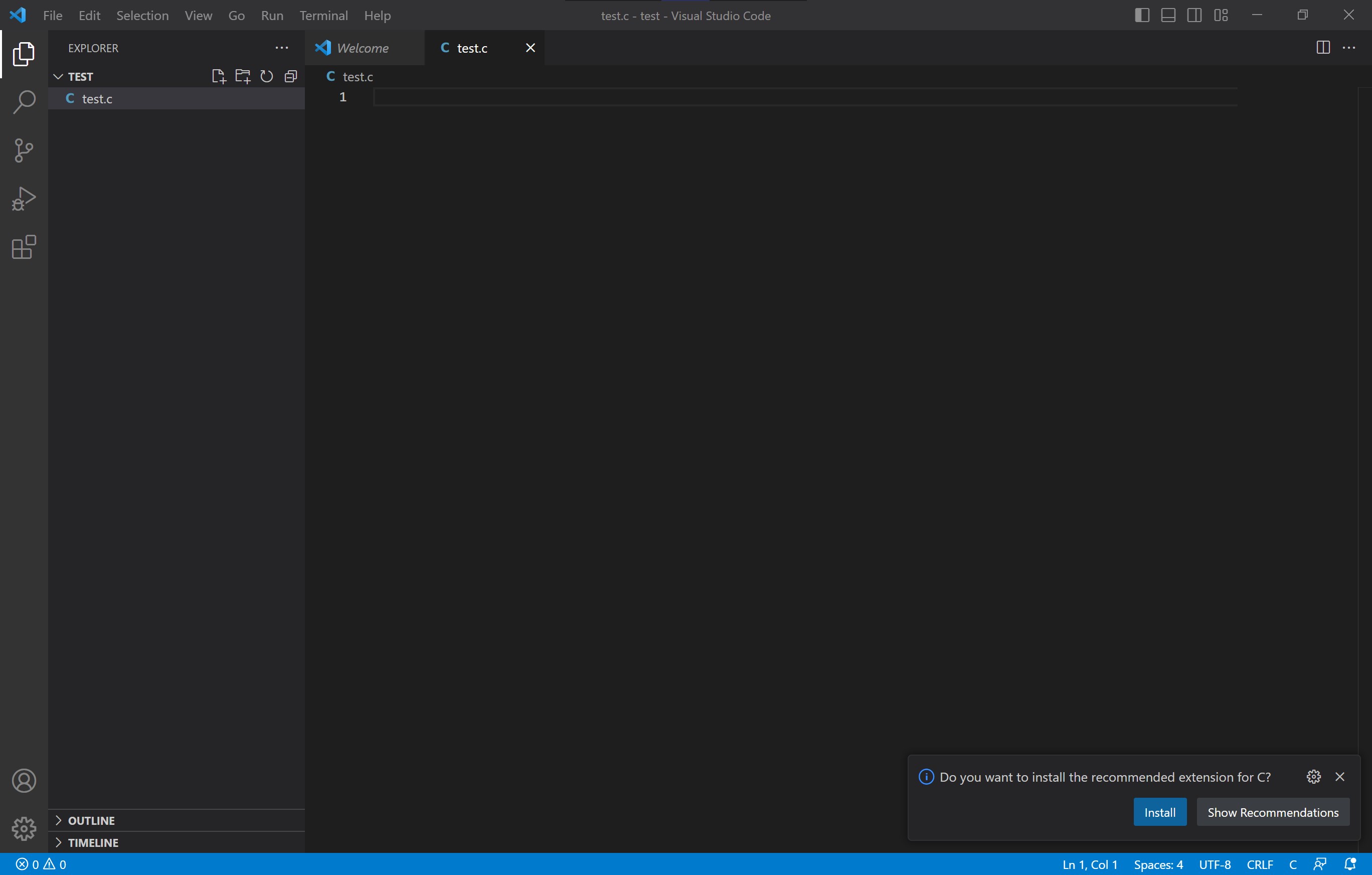This screenshot has width=1372, height=875.
Task: Restore down the VS Code window
Action: pos(1302,16)
